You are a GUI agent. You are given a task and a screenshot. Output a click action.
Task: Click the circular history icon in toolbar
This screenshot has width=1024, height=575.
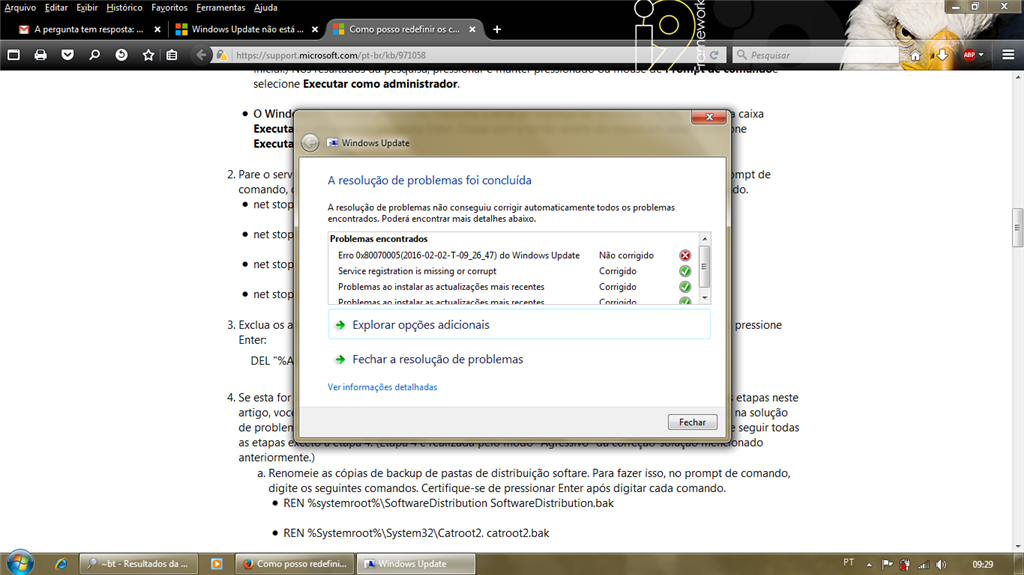pos(121,55)
